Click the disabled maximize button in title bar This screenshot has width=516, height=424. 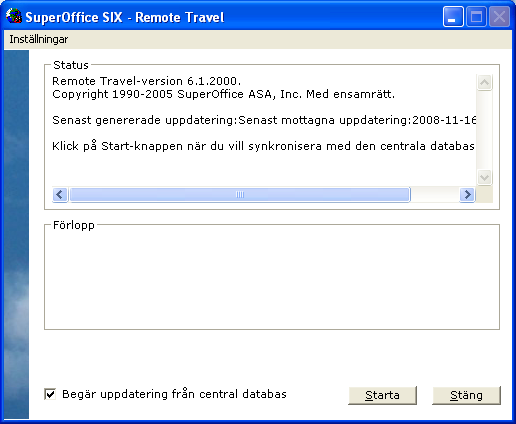coord(476,16)
